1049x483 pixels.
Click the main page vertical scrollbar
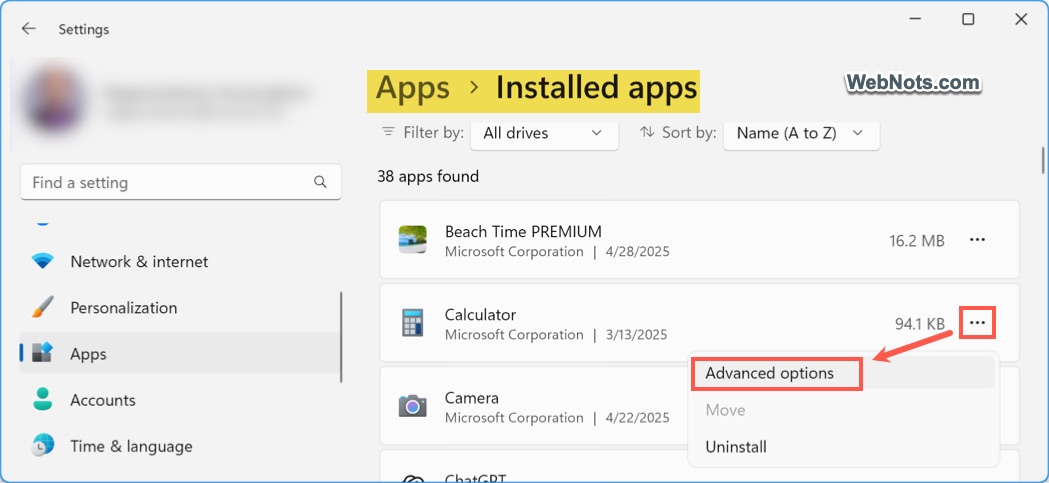click(x=1042, y=161)
